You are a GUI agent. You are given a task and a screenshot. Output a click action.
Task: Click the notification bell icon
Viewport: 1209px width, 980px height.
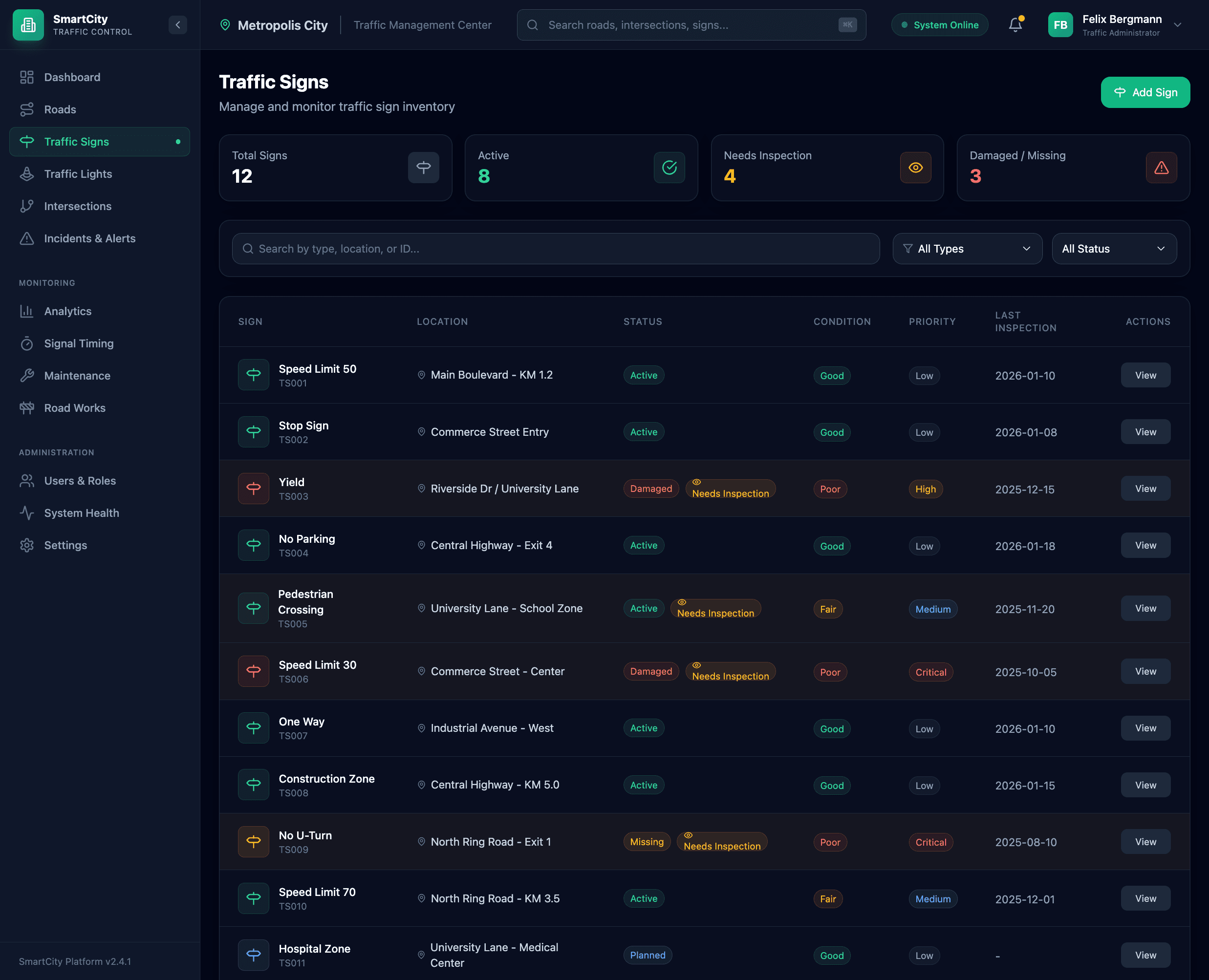click(1015, 24)
